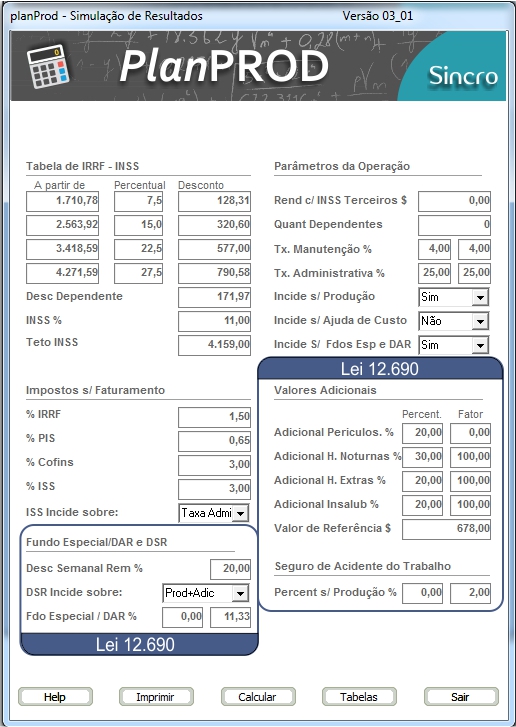Click the first Tx. Administrativa % field
516x727 pixels.
click(434, 273)
